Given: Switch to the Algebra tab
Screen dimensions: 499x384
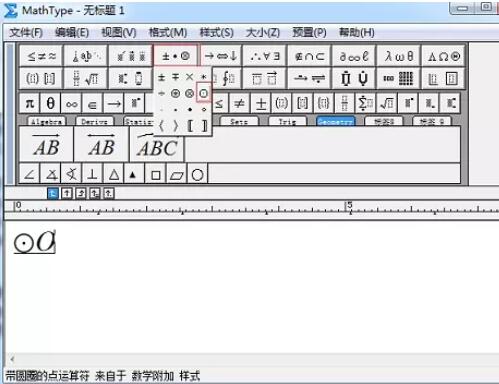Looking at the screenshot, I should pyautogui.click(x=46, y=122).
